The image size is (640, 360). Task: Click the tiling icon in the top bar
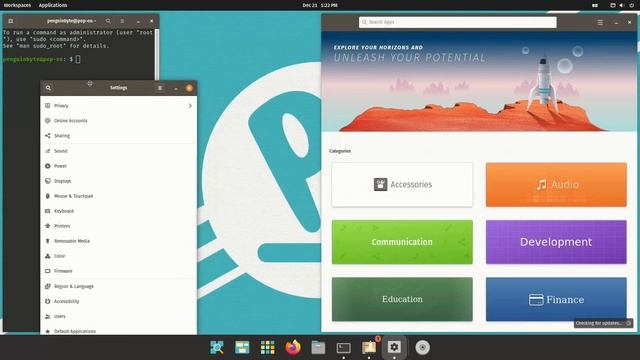[x=595, y=5]
